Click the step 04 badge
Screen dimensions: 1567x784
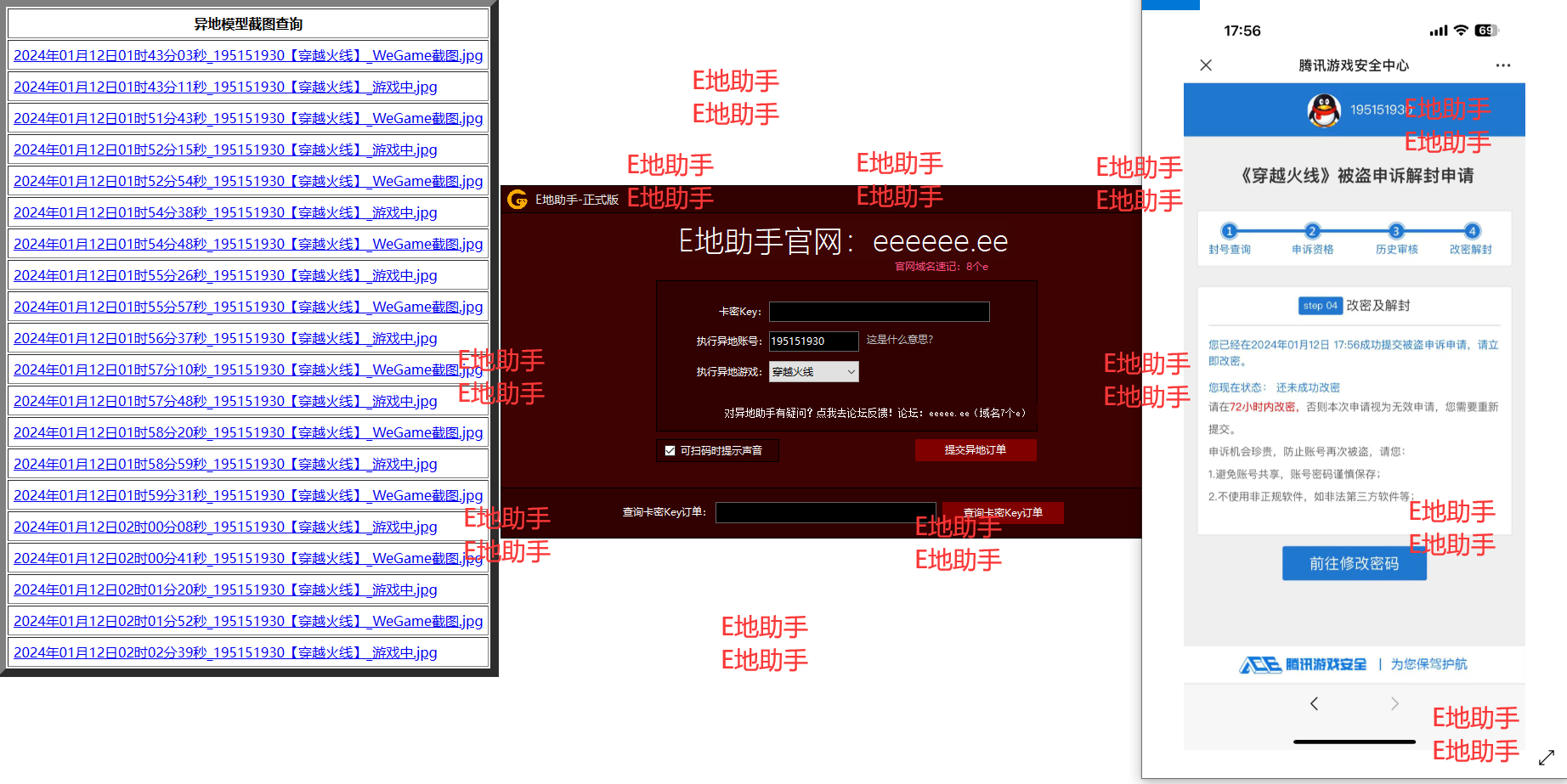pyautogui.click(x=1321, y=306)
